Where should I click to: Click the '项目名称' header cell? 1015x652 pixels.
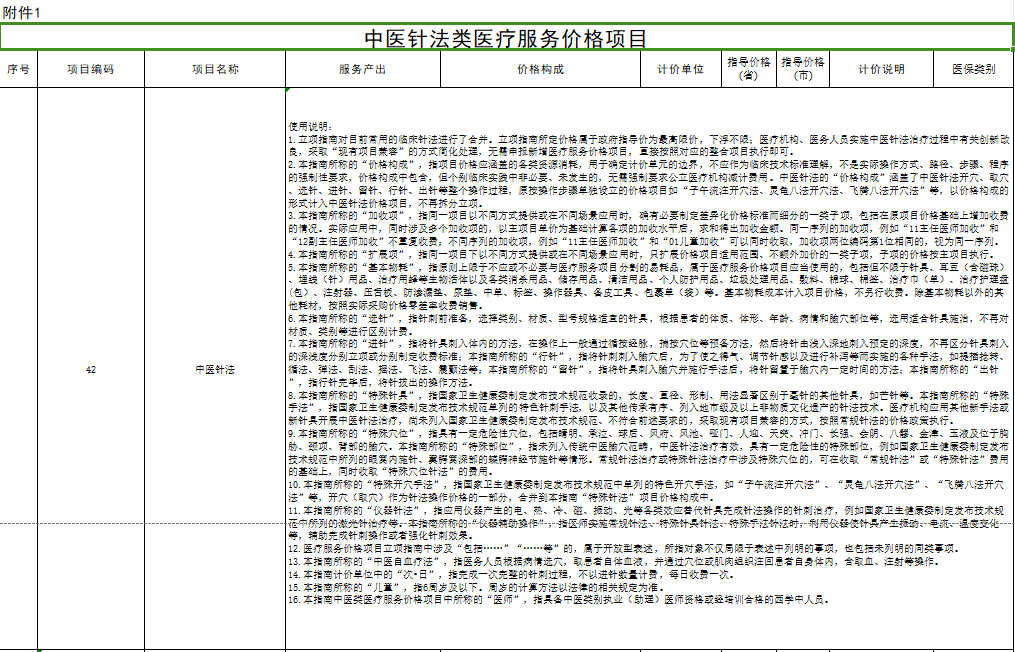click(x=215, y=69)
